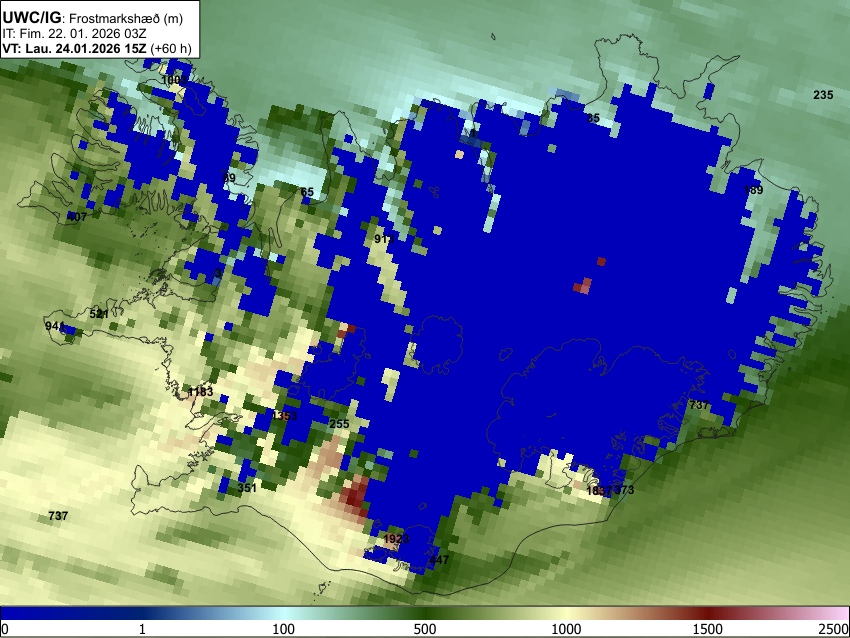Select the initial time "IT: Fim. 22. 01. 2026 03Z"

pyautogui.click(x=74, y=34)
